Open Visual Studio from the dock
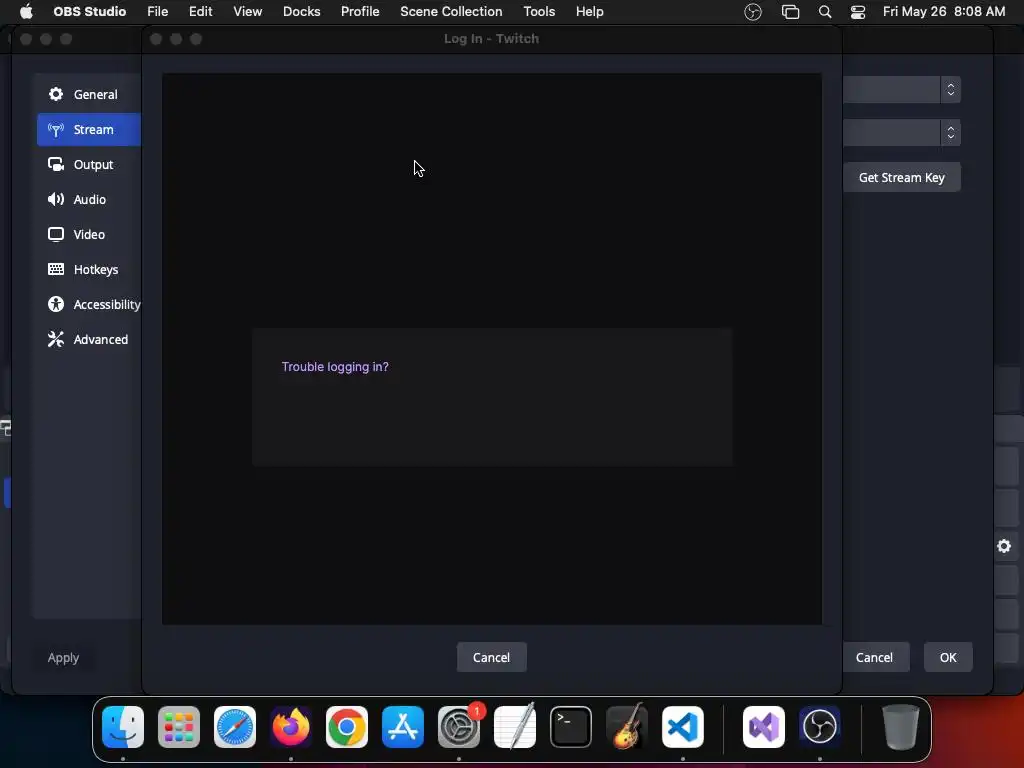 (x=763, y=727)
